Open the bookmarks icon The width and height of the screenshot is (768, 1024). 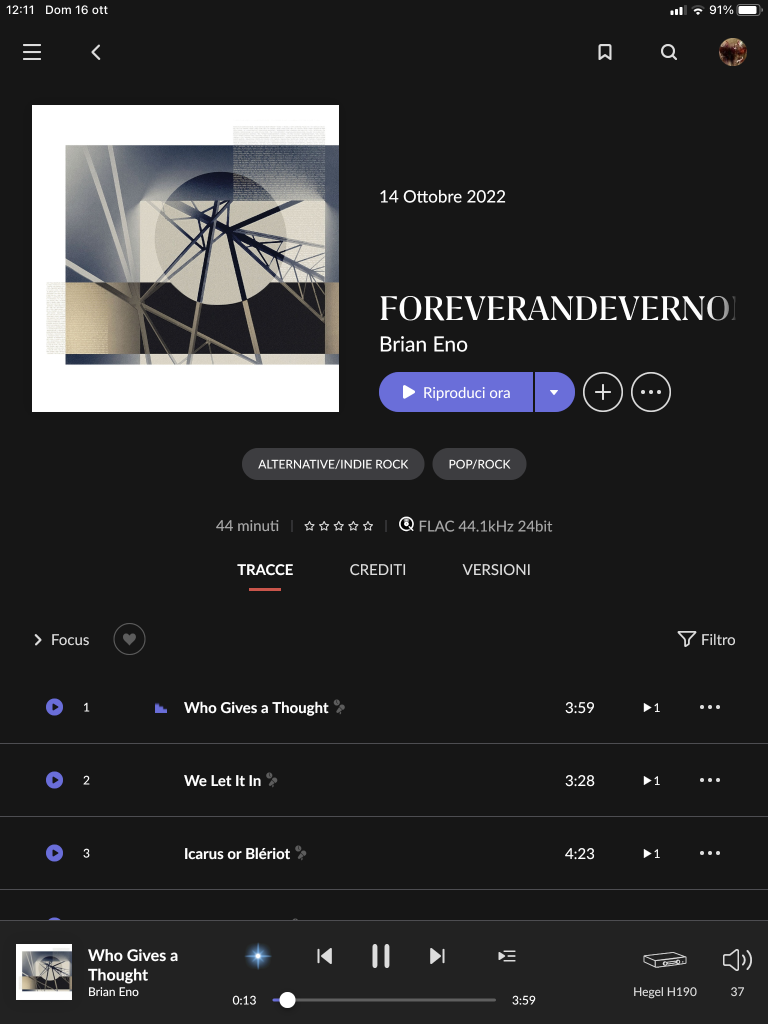[605, 52]
